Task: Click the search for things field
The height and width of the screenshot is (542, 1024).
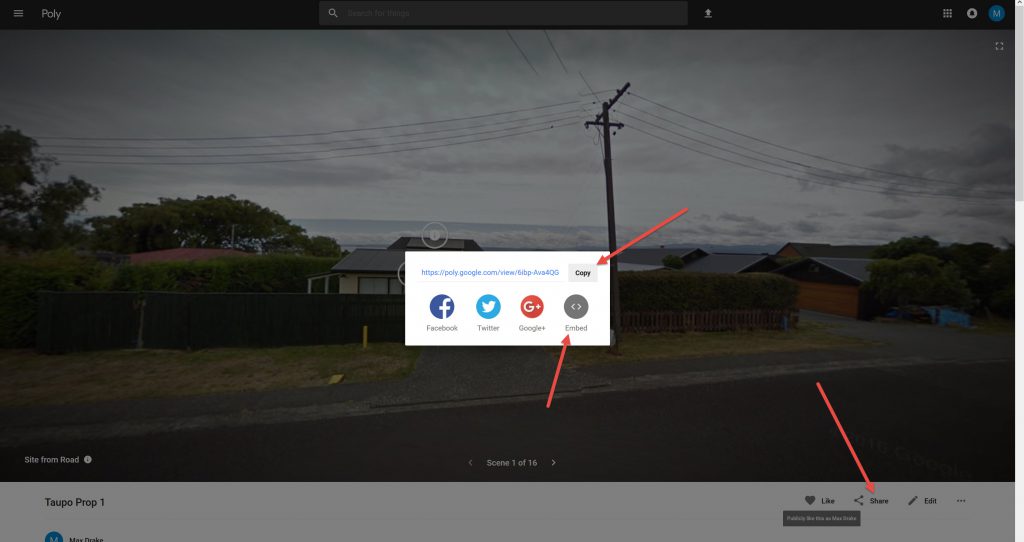Action: click(503, 13)
